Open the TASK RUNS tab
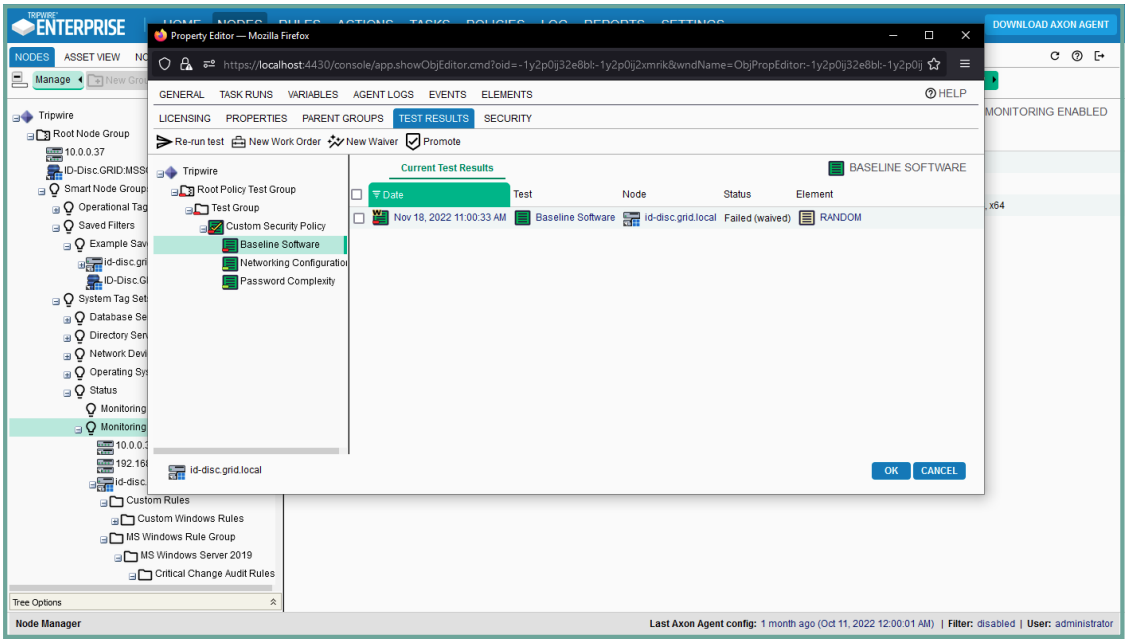The height and width of the screenshot is (639, 1126). pos(246,95)
